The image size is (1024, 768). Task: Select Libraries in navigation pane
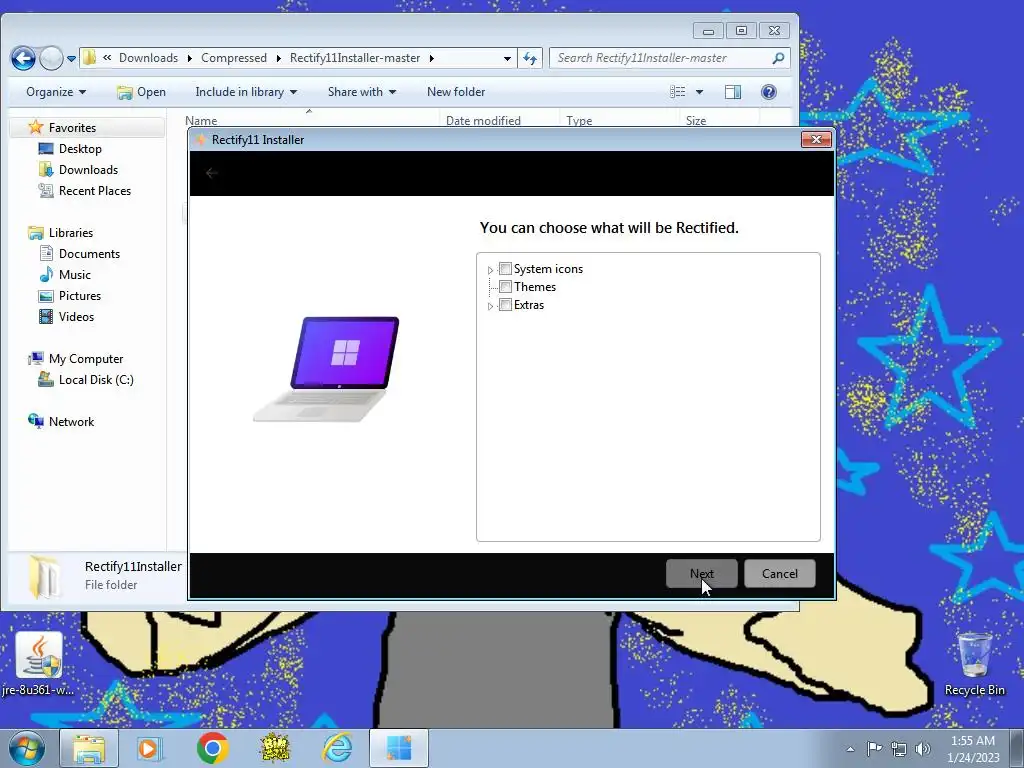(x=71, y=233)
